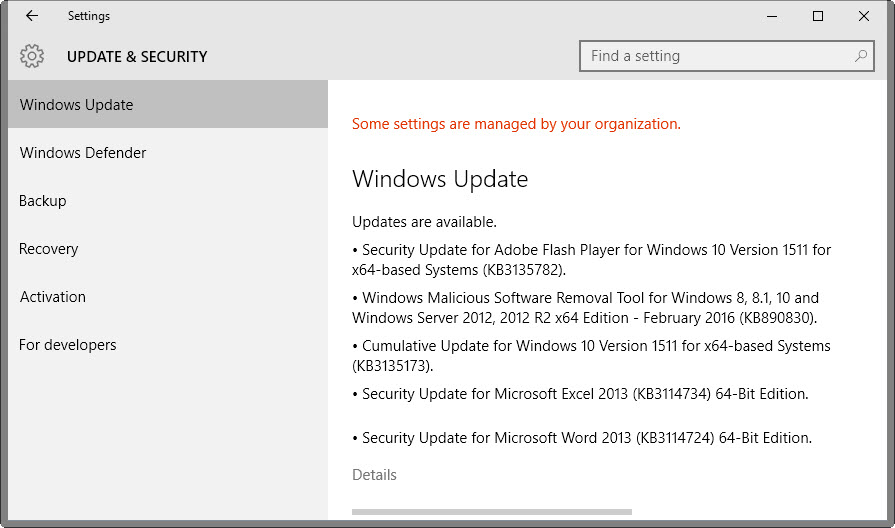Minimize the Settings window

click(772, 16)
